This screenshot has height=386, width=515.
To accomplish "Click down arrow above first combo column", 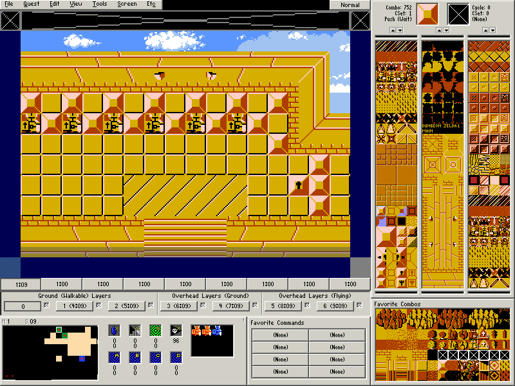I will (400, 30).
